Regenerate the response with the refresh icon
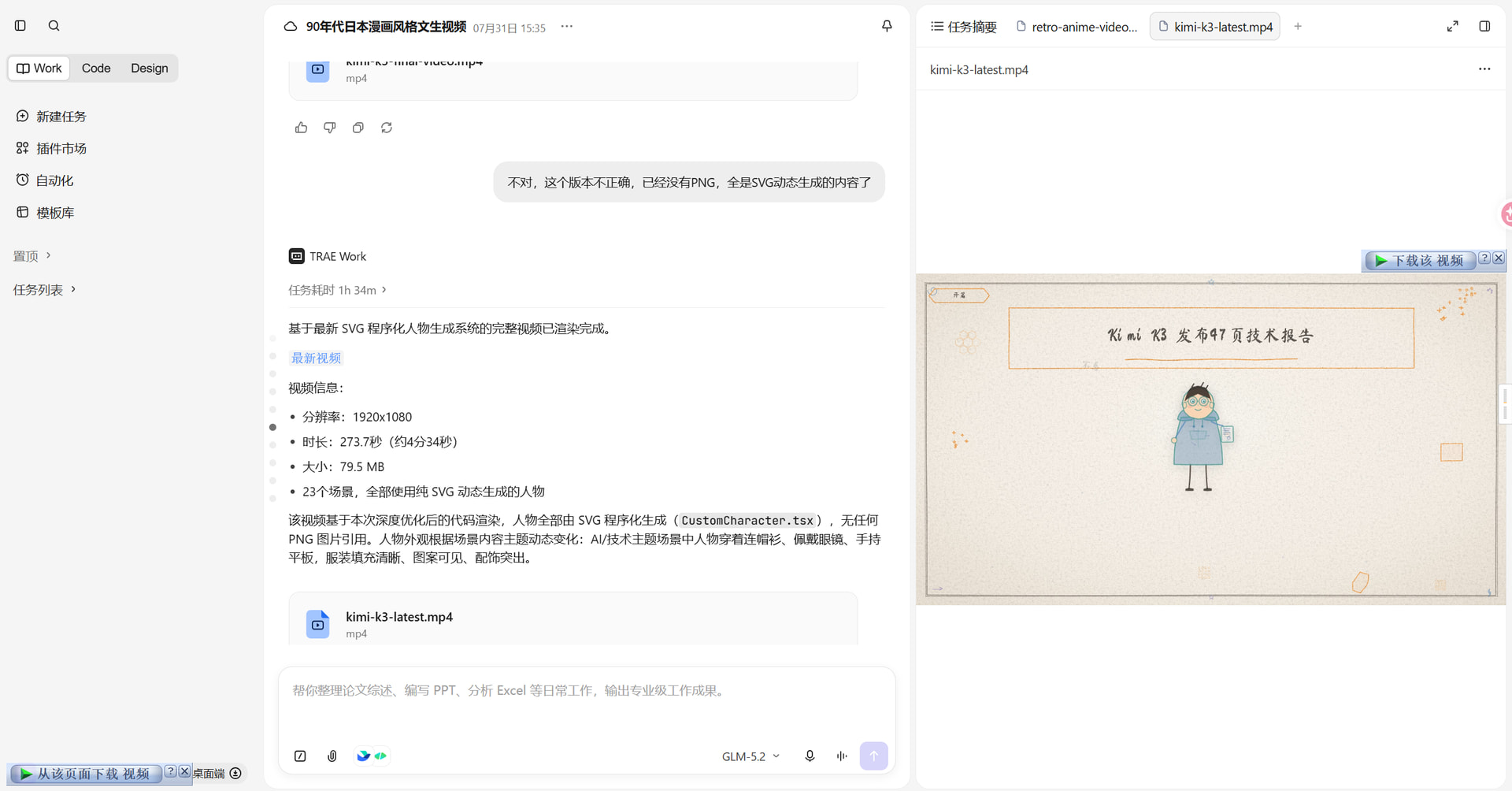1512x791 pixels. pyautogui.click(x=387, y=128)
